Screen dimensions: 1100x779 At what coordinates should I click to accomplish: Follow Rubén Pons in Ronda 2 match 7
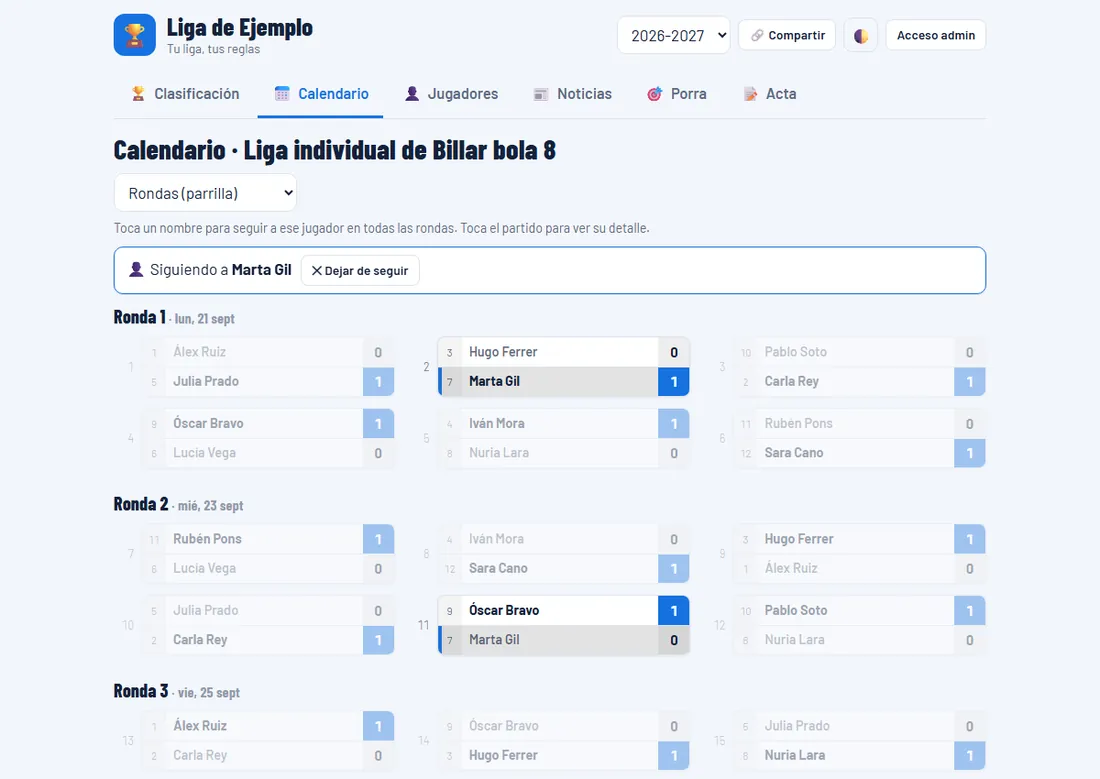point(207,539)
